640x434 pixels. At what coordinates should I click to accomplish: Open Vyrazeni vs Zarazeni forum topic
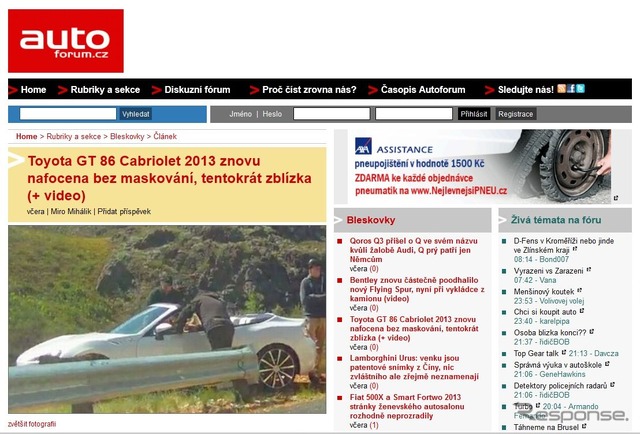(x=548, y=271)
